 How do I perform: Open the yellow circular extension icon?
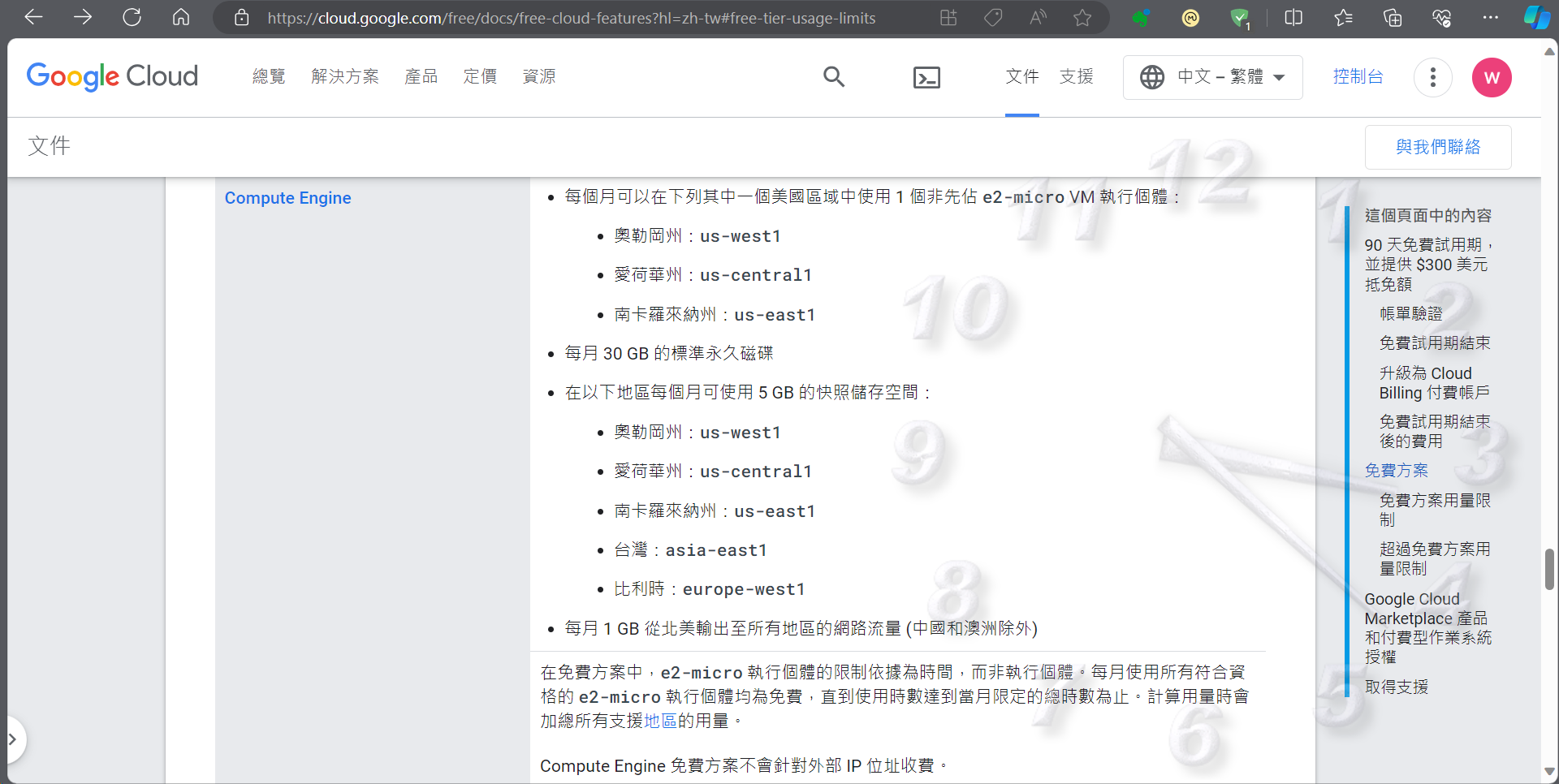click(x=1190, y=17)
